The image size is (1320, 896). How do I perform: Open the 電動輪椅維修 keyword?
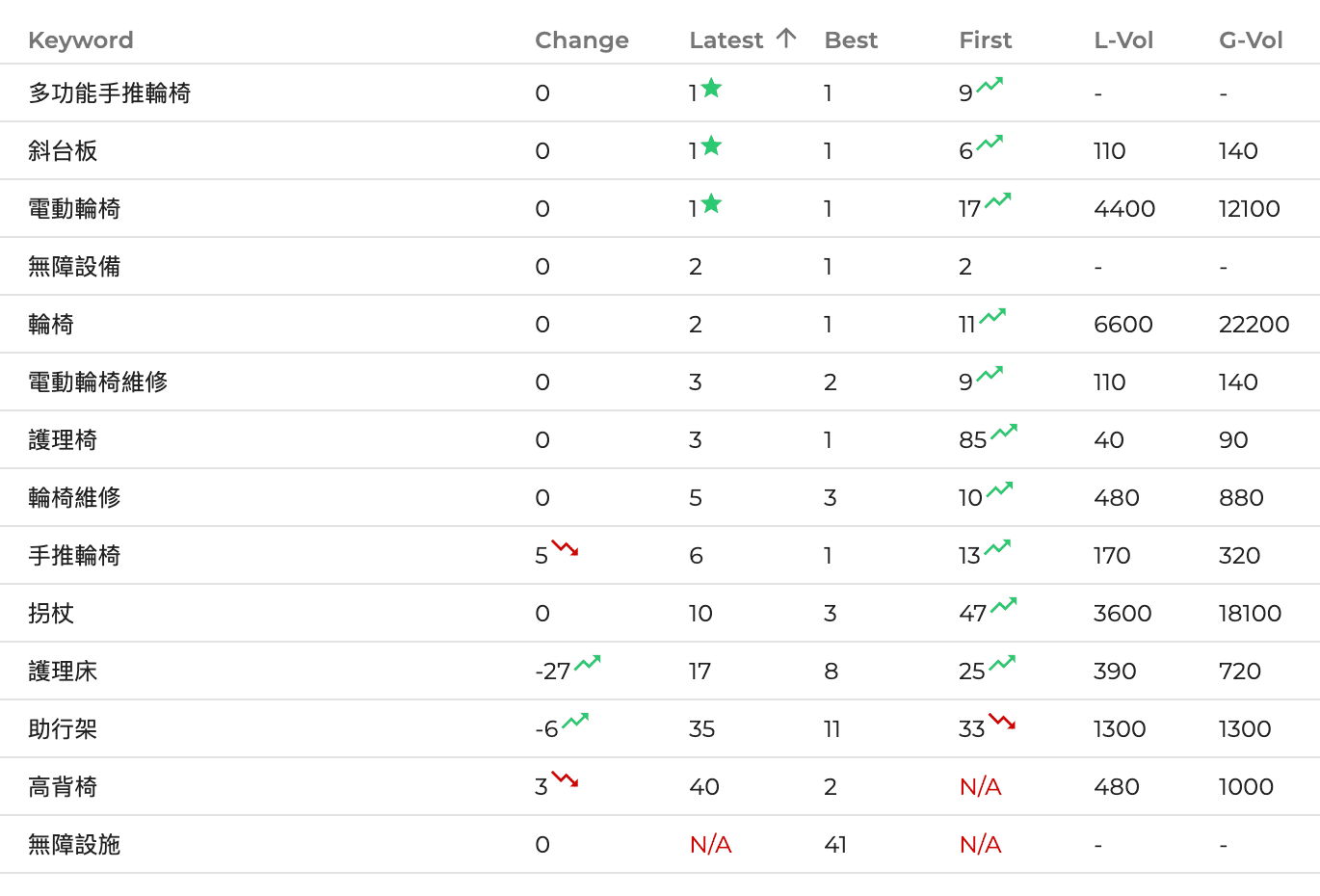98,382
